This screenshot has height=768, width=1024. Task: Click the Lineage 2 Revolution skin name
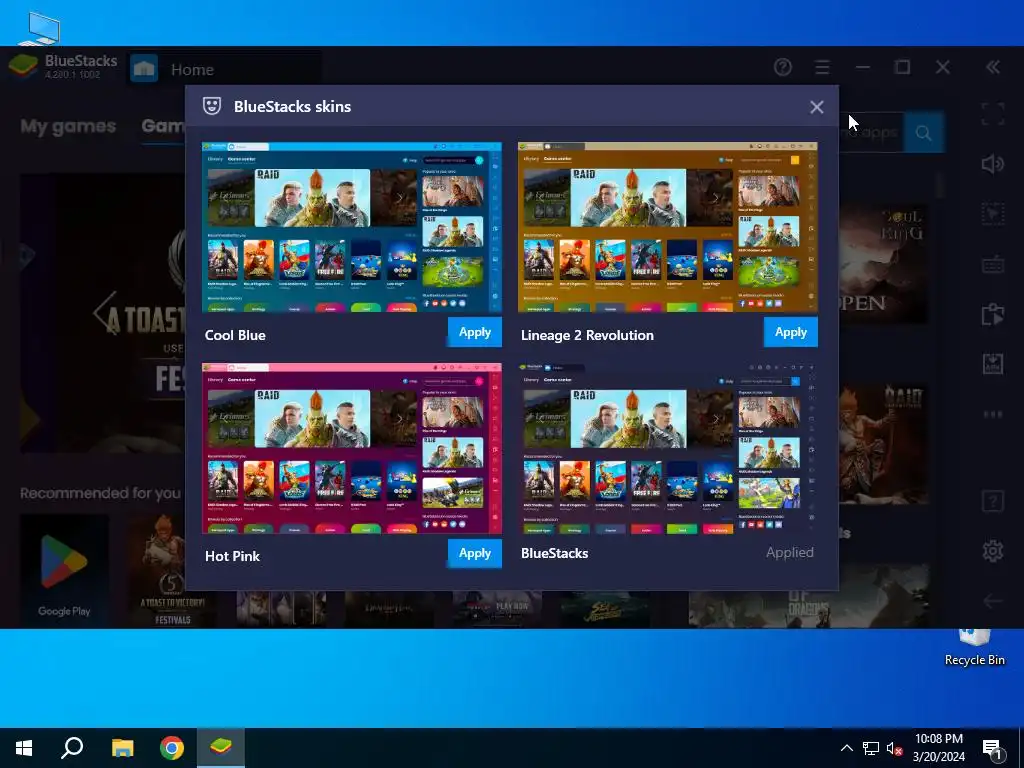pyautogui.click(x=587, y=335)
